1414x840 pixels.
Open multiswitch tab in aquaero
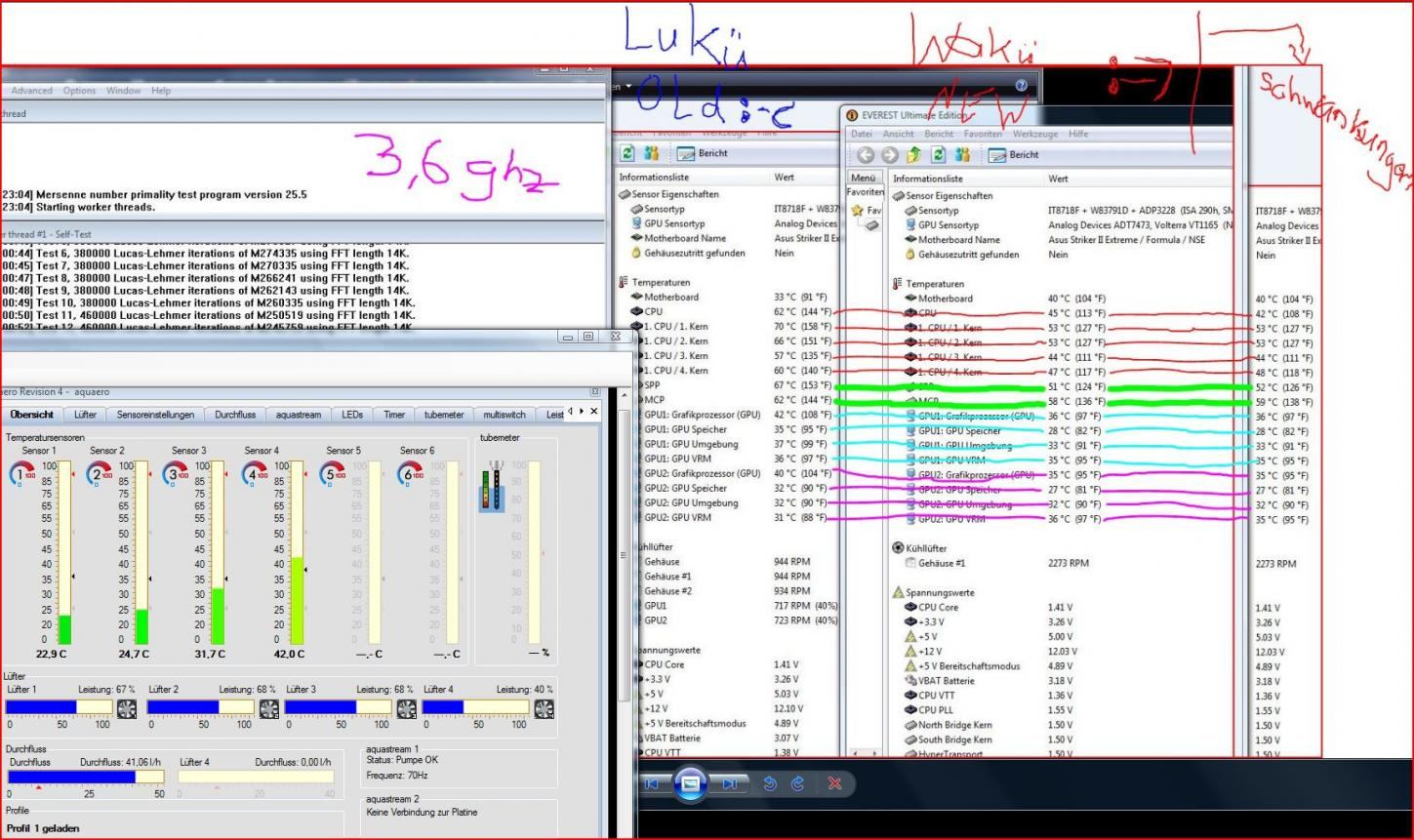(505, 415)
